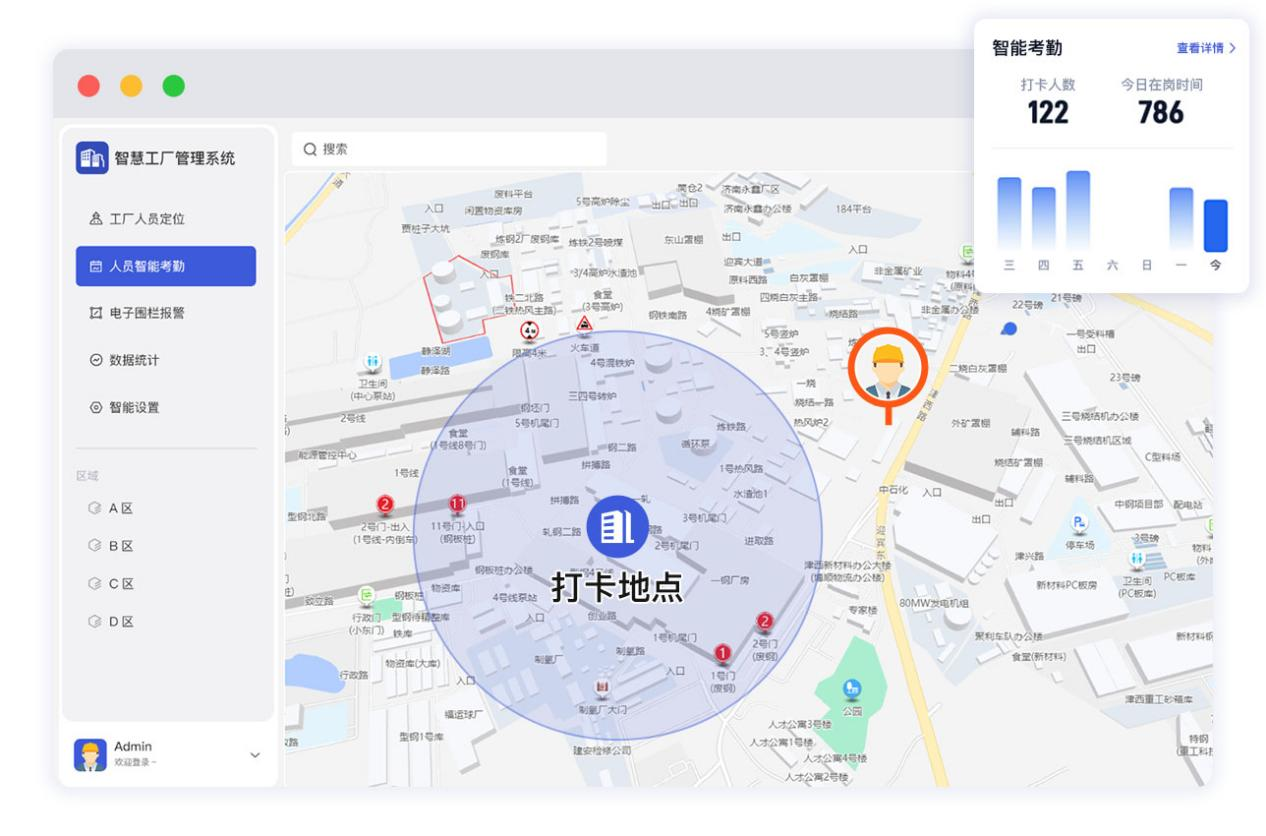Click the 限高4米 height limit sign icon
The height and width of the screenshot is (836, 1266).
(530, 331)
